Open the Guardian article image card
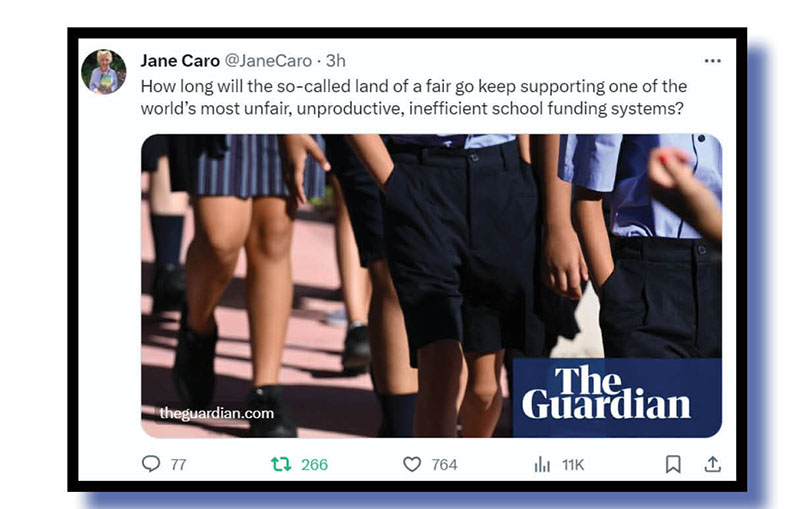The width and height of the screenshot is (794, 509). click(x=431, y=286)
